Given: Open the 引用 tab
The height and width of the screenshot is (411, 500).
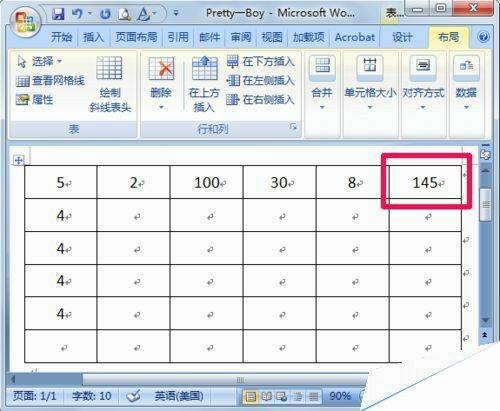Looking at the screenshot, I should coord(178,37).
